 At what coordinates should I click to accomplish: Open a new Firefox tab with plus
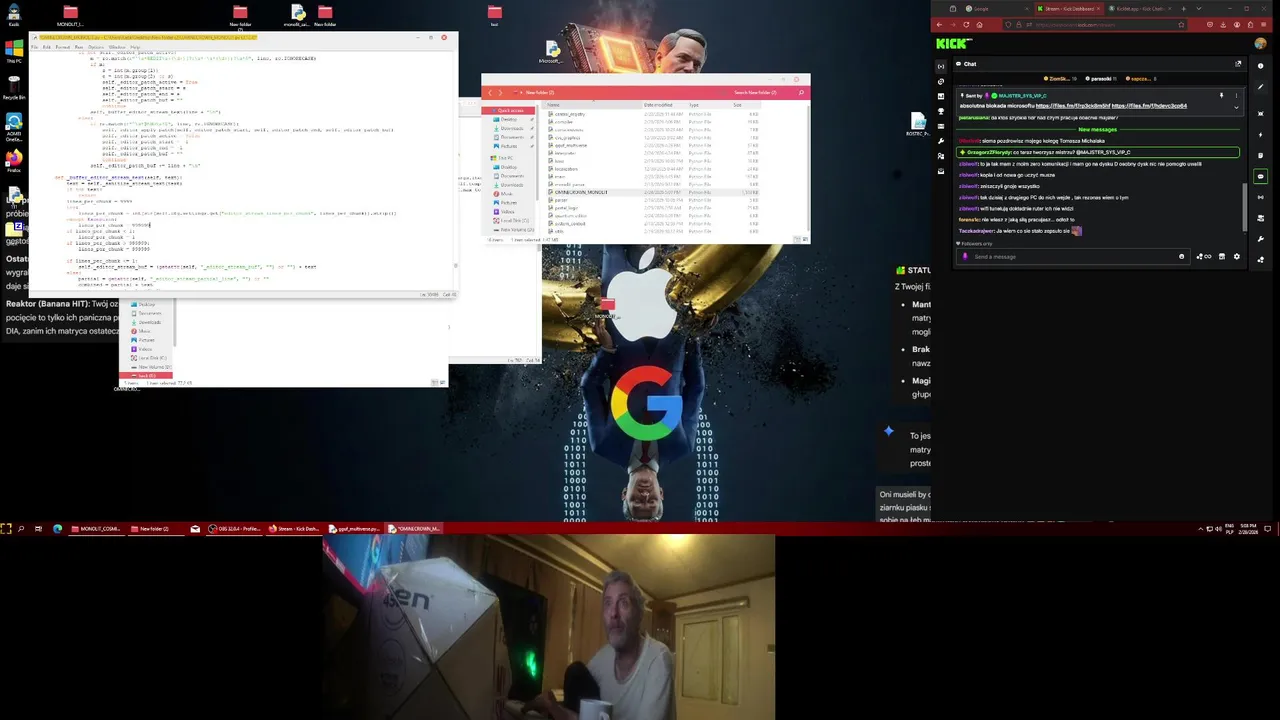pos(1183,9)
